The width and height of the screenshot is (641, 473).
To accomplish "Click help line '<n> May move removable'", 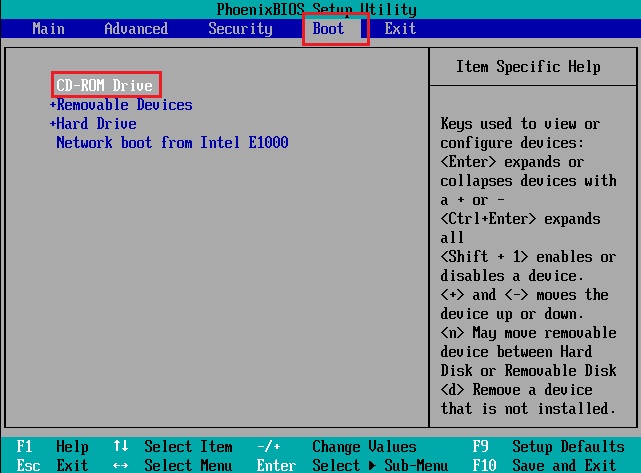I will click(528, 333).
